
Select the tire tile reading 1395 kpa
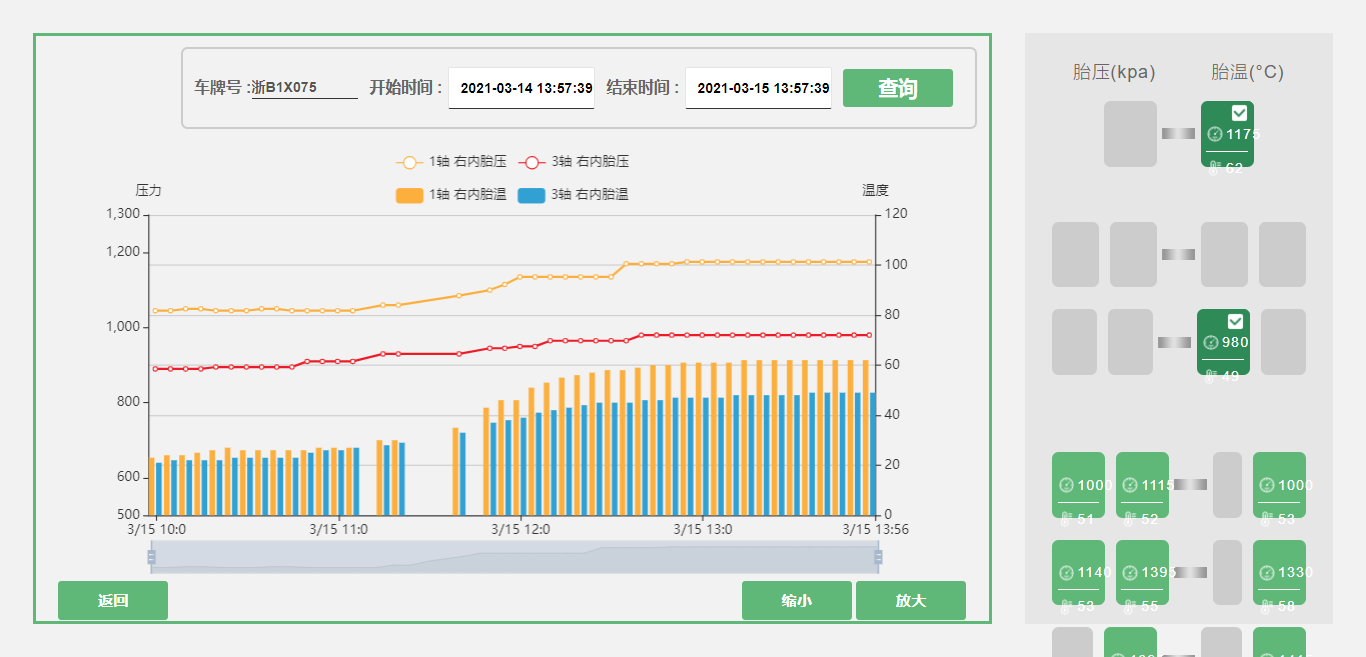[1142, 572]
